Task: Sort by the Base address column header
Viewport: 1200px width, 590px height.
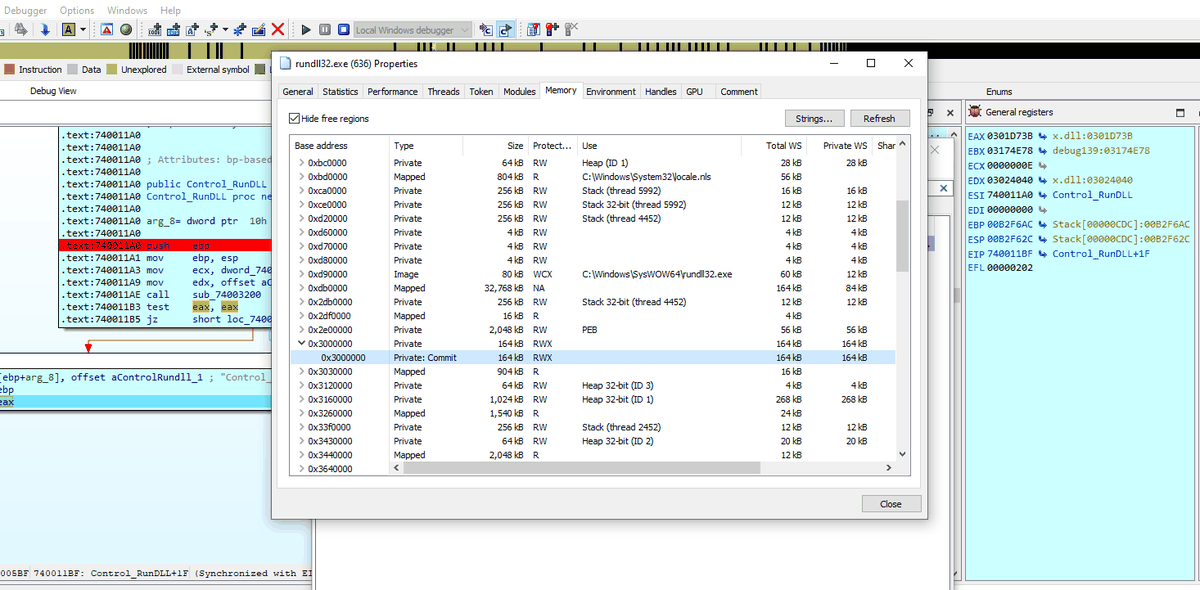Action: click(339, 146)
